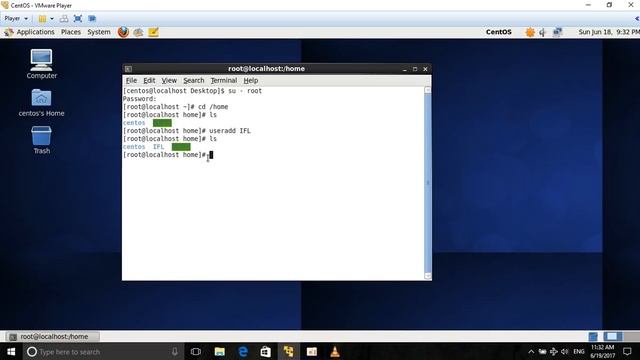Click VMware suspend/pause toolbar icon
Screen dimensions: 640x360
pyautogui.click(x=42, y=18)
